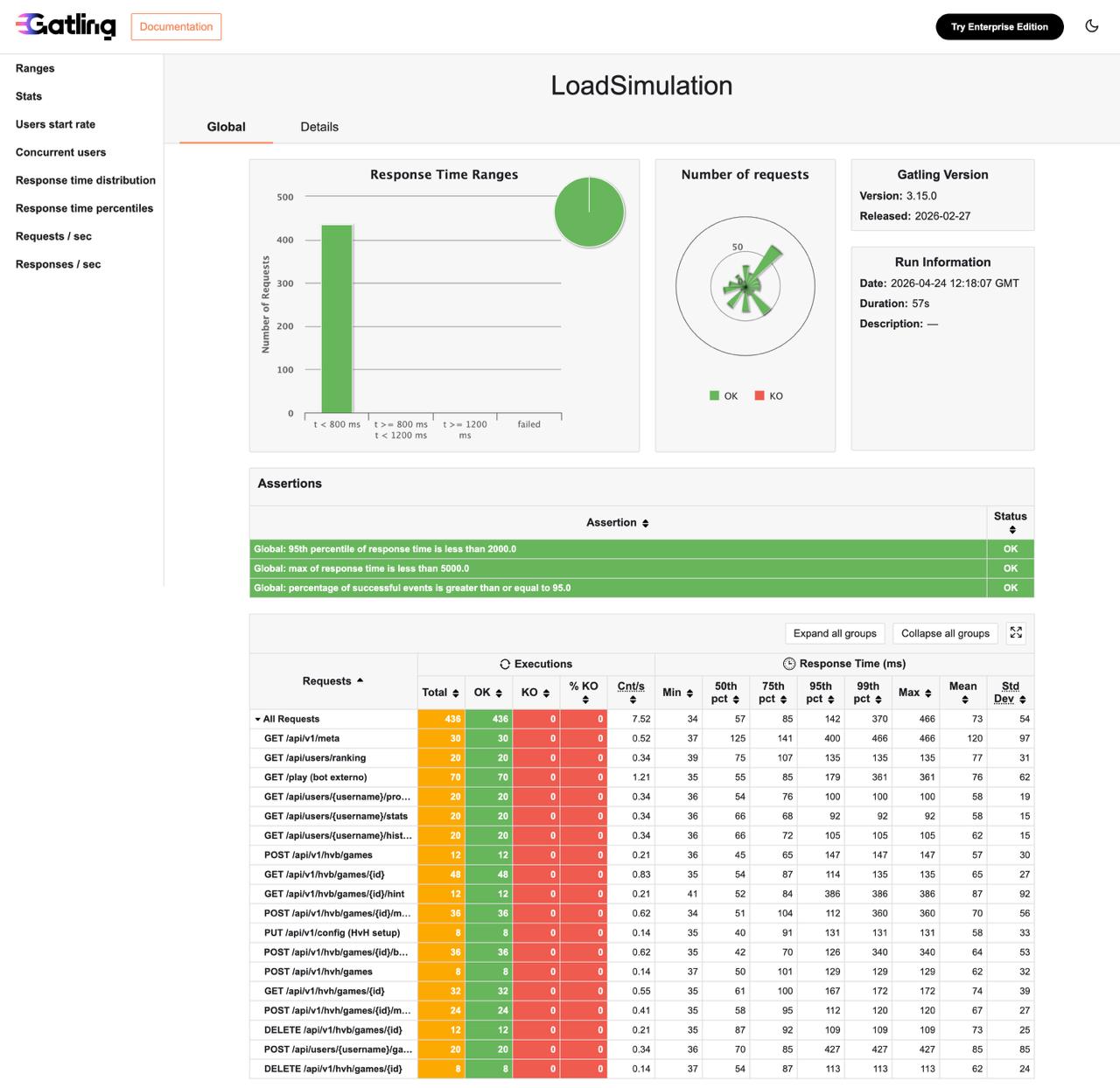Image resolution: width=1120 pixels, height=1088 pixels.
Task: Open the Documentation page
Action: click(x=176, y=27)
